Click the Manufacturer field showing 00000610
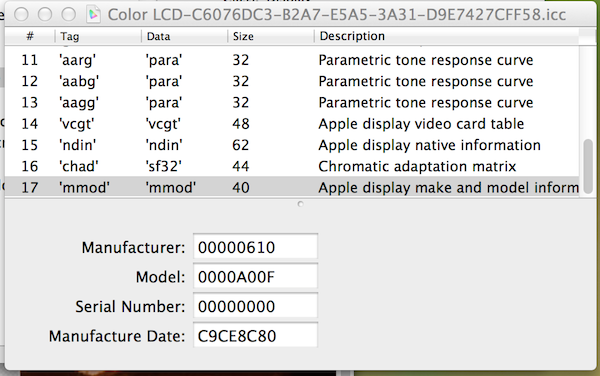 pos(255,247)
